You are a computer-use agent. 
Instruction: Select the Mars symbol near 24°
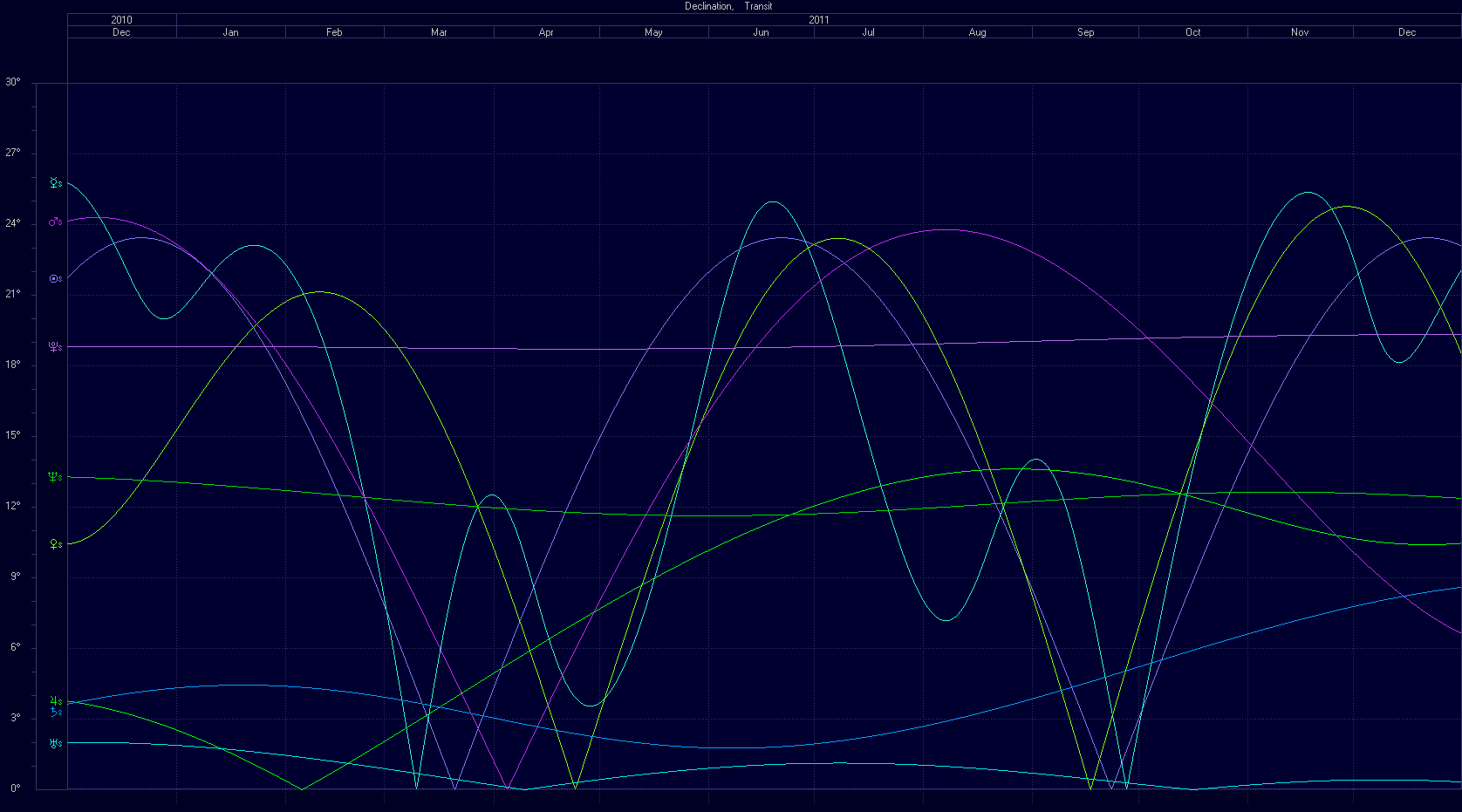(54, 222)
